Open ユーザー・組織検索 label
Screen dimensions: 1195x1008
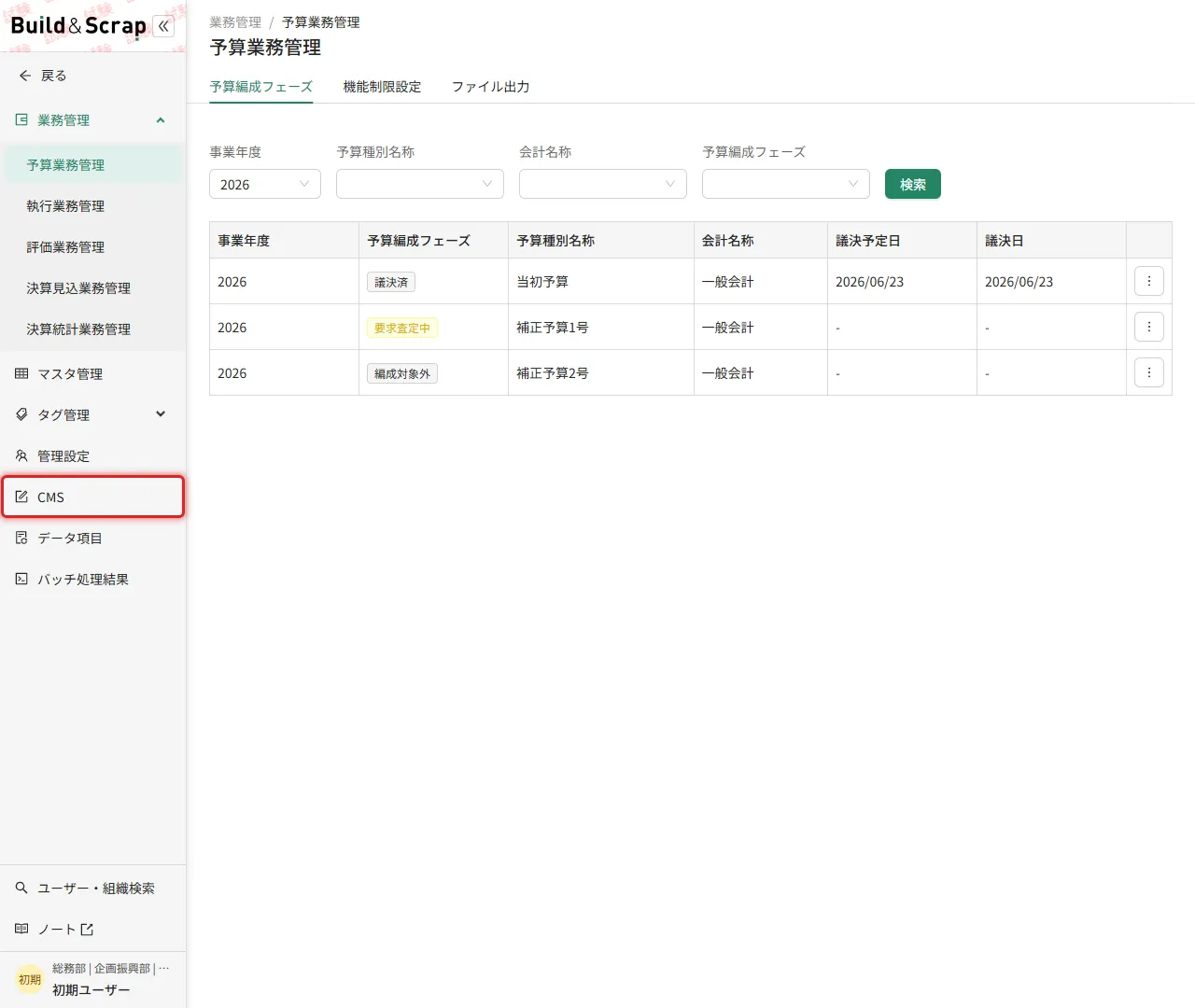96,889
